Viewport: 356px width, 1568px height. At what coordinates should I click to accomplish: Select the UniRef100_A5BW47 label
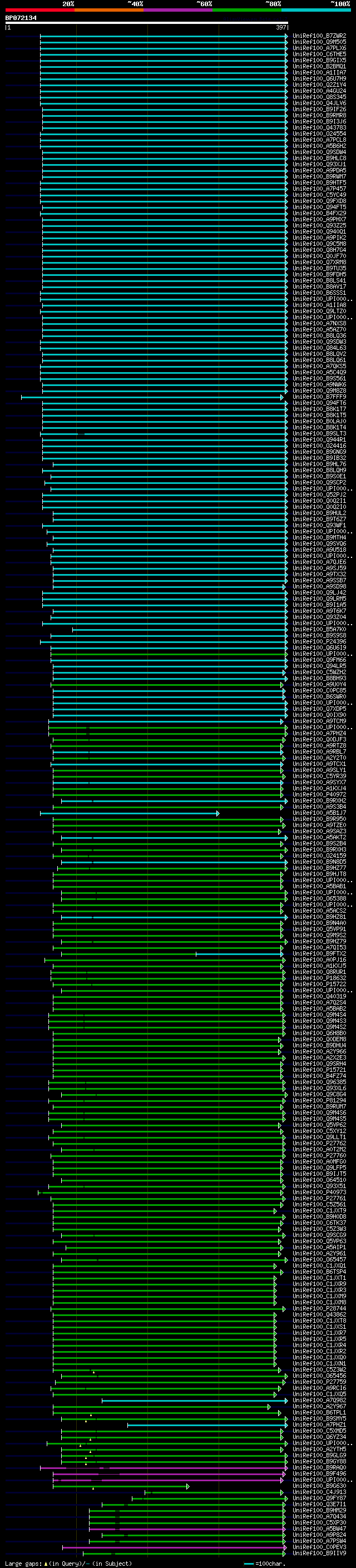point(319,1529)
